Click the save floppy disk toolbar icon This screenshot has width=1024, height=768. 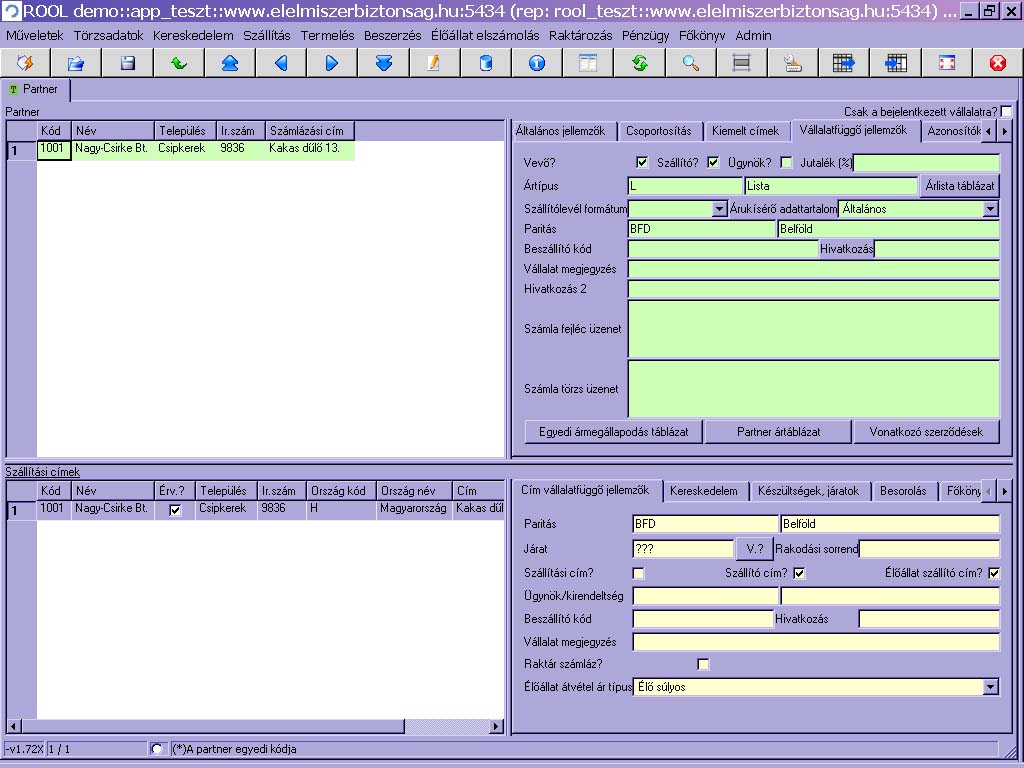point(128,63)
